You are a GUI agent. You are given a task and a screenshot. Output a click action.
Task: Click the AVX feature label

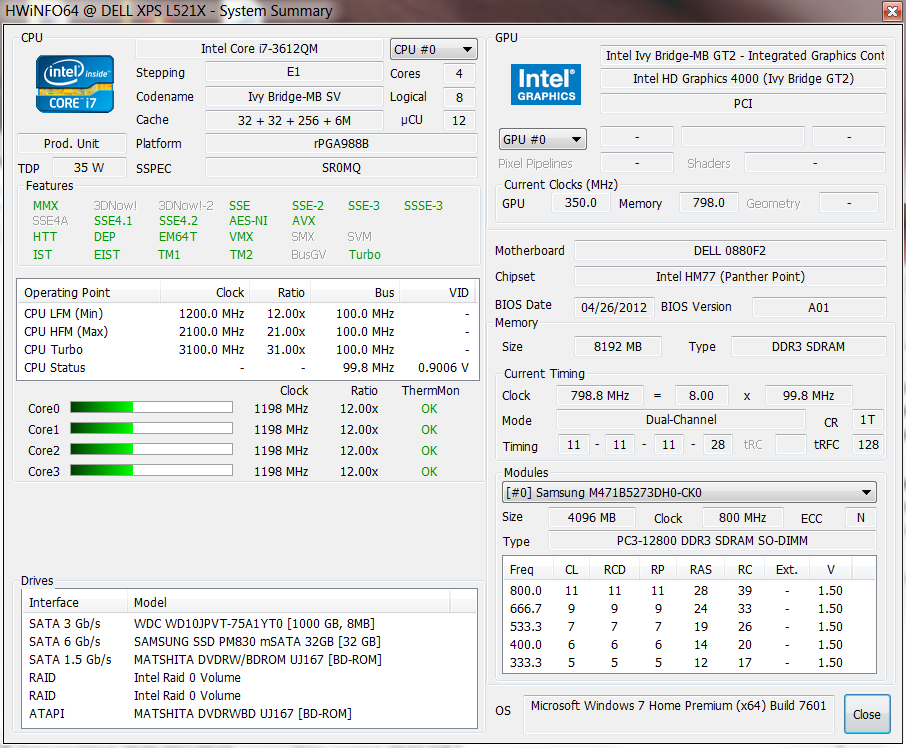click(304, 221)
